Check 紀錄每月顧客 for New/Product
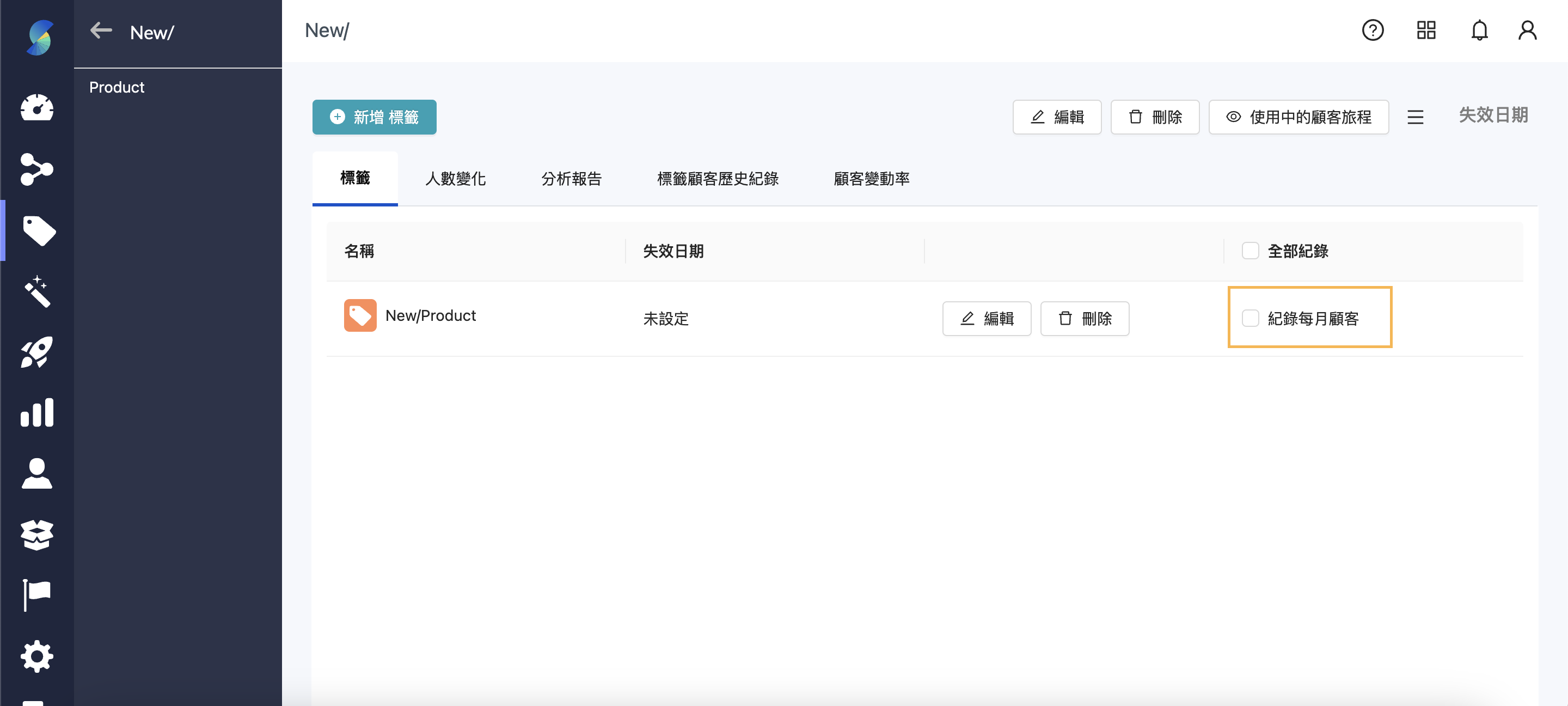This screenshot has width=1568, height=706. [1251, 318]
